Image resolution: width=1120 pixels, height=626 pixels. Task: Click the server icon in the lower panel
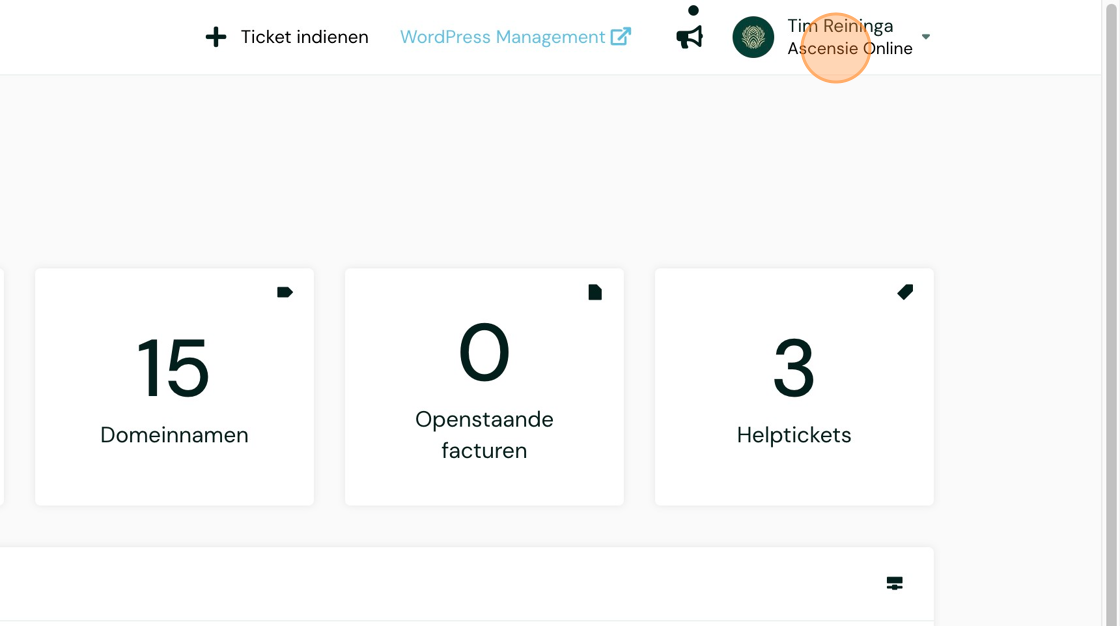[x=894, y=583]
